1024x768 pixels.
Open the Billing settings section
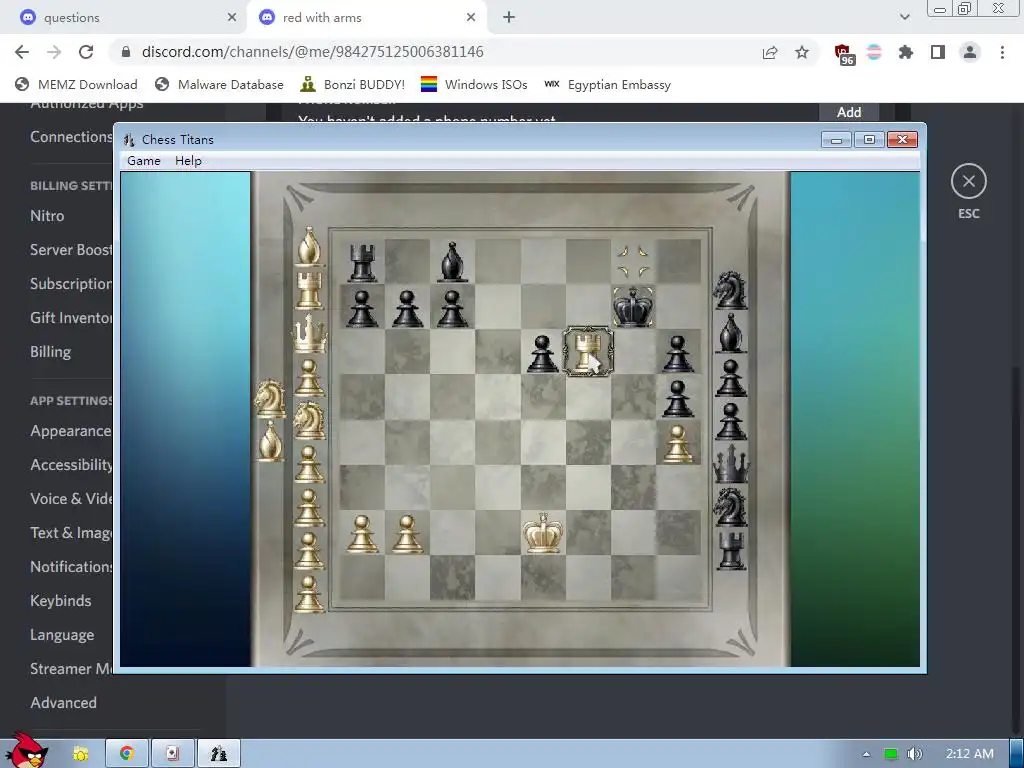tap(50, 351)
